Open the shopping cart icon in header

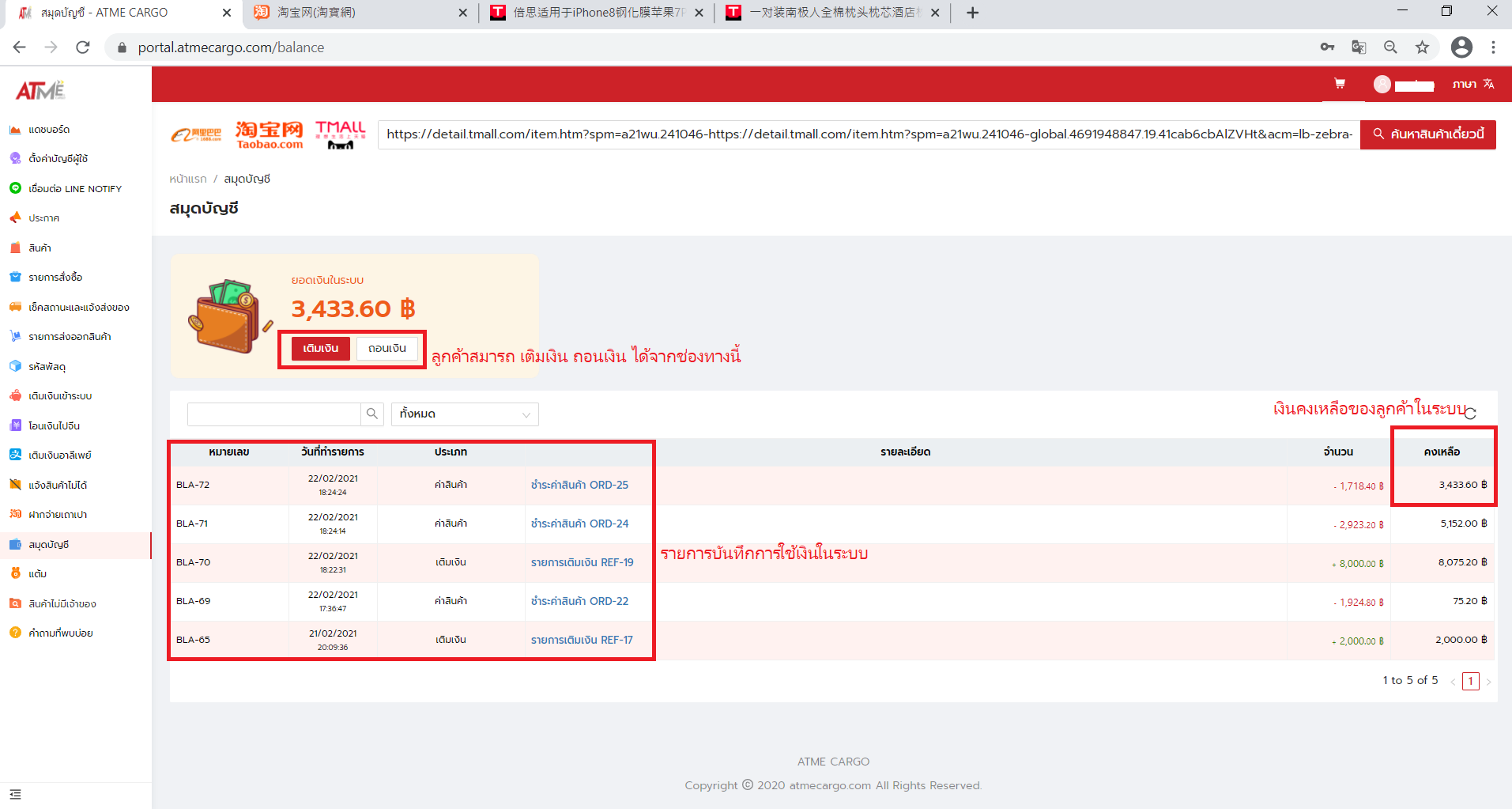click(x=1340, y=84)
